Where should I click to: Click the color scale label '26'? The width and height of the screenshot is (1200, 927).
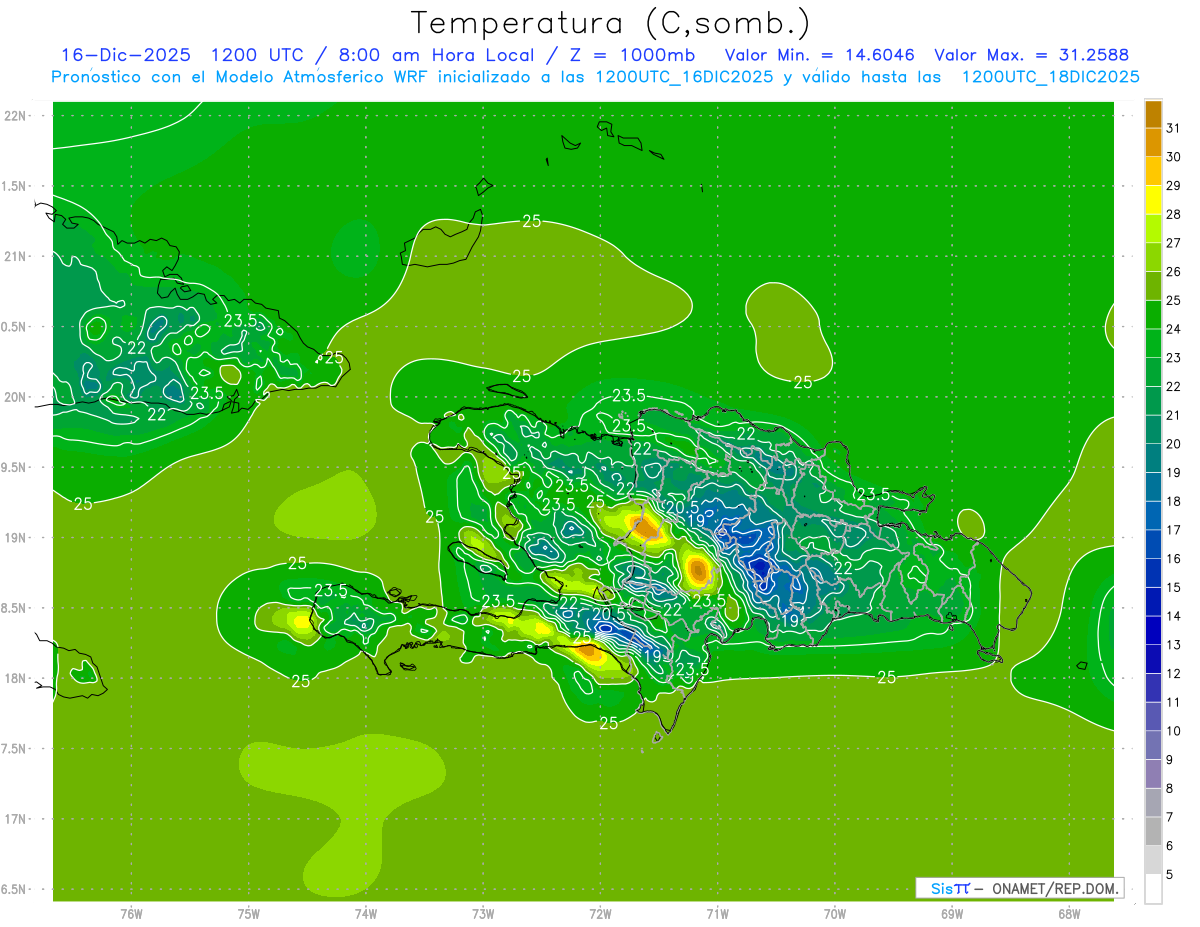pyautogui.click(x=1173, y=272)
